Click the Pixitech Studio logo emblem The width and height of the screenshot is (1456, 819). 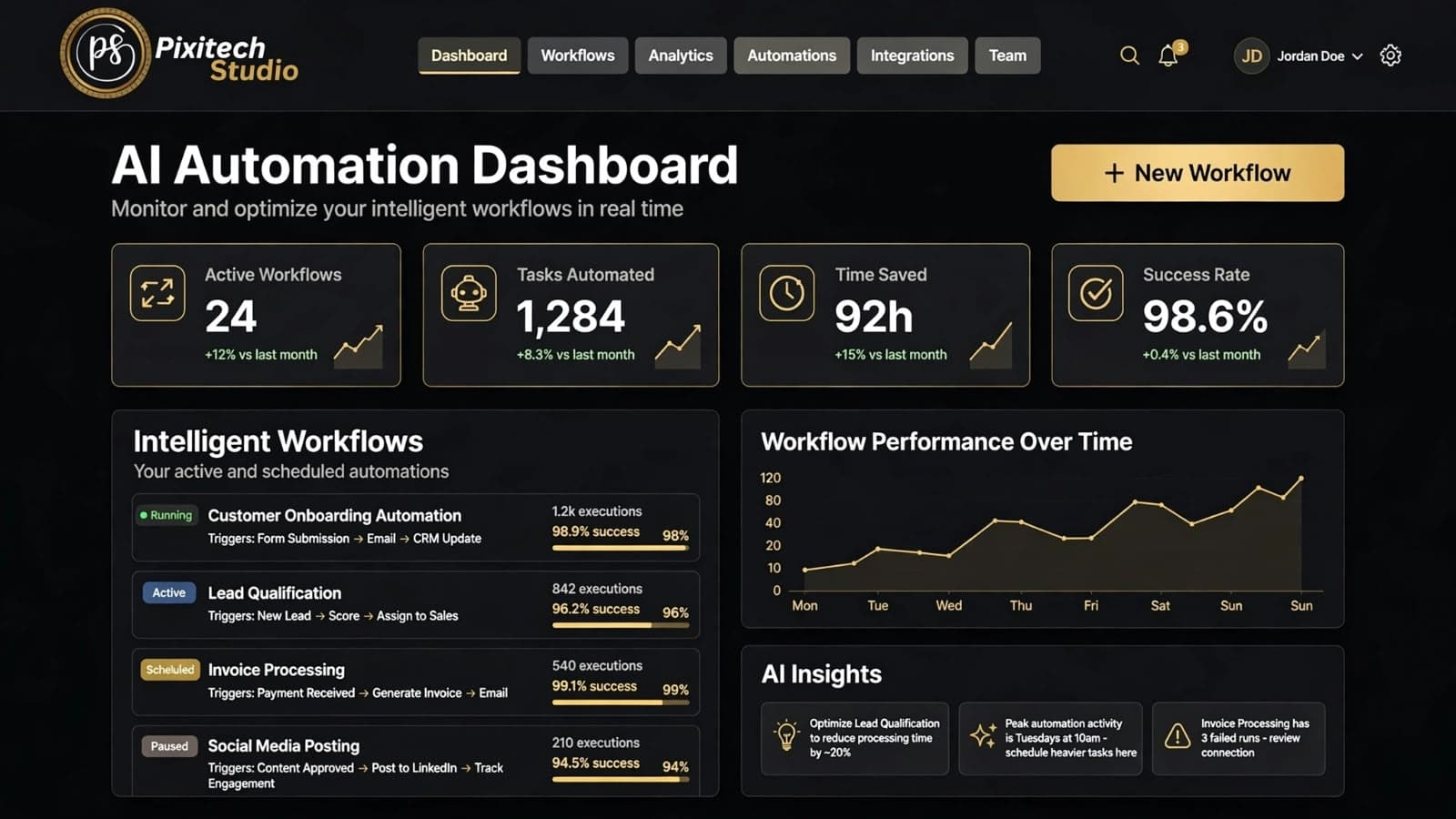coord(106,54)
